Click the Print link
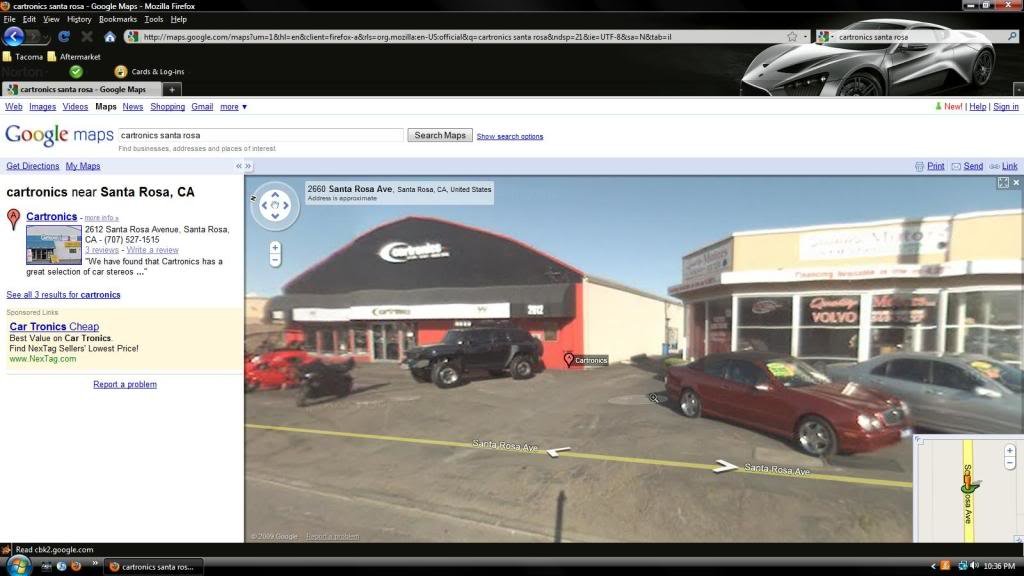The height and width of the screenshot is (576, 1024). pyautogui.click(x=935, y=166)
